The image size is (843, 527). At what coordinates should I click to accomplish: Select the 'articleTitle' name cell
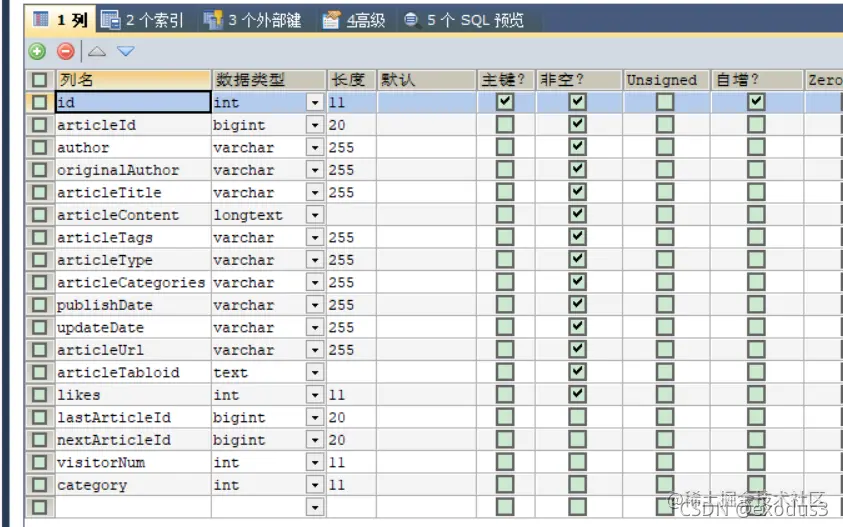coord(133,193)
